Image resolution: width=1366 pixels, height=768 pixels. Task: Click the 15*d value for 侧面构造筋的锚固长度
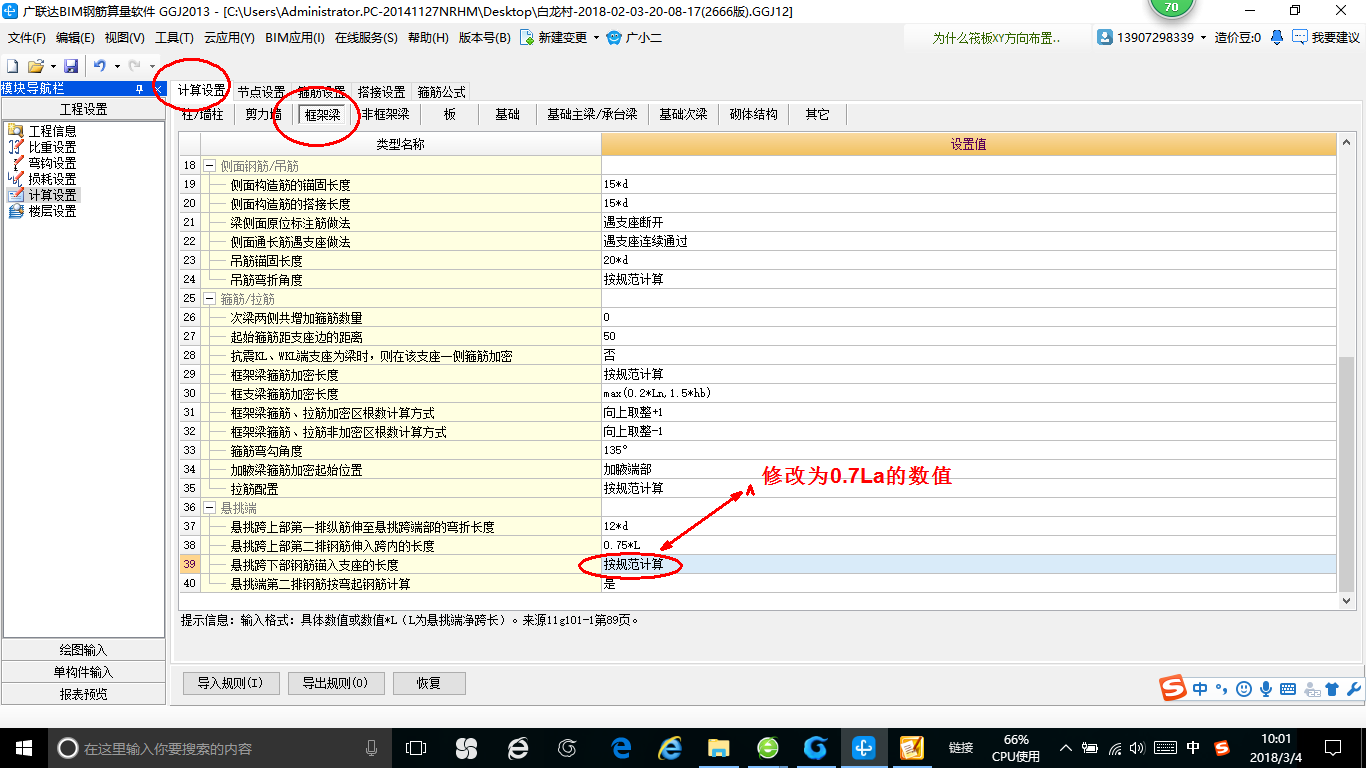pos(968,185)
